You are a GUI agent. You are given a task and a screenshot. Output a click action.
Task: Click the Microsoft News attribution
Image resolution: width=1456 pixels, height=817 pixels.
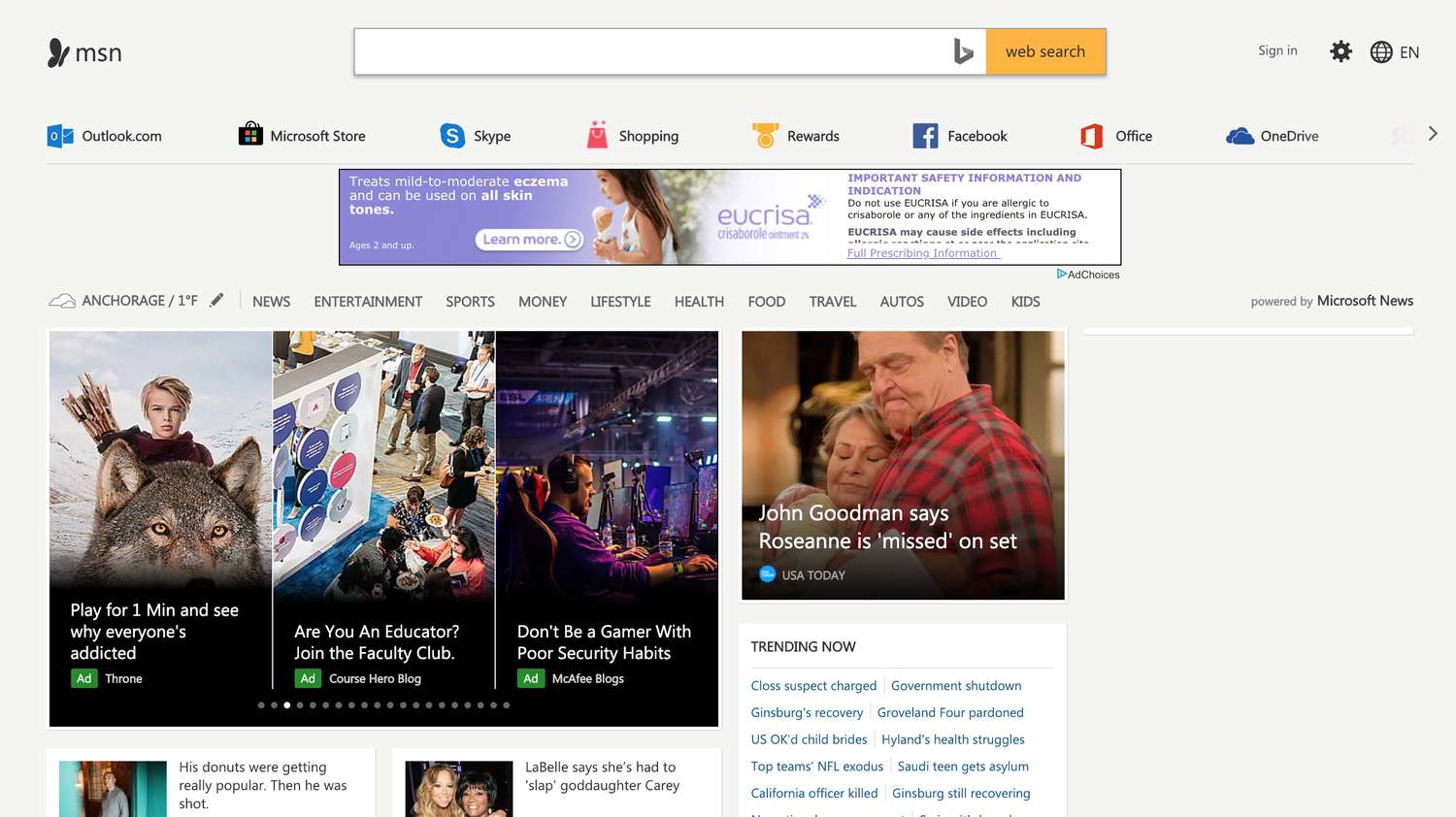pyautogui.click(x=1365, y=301)
